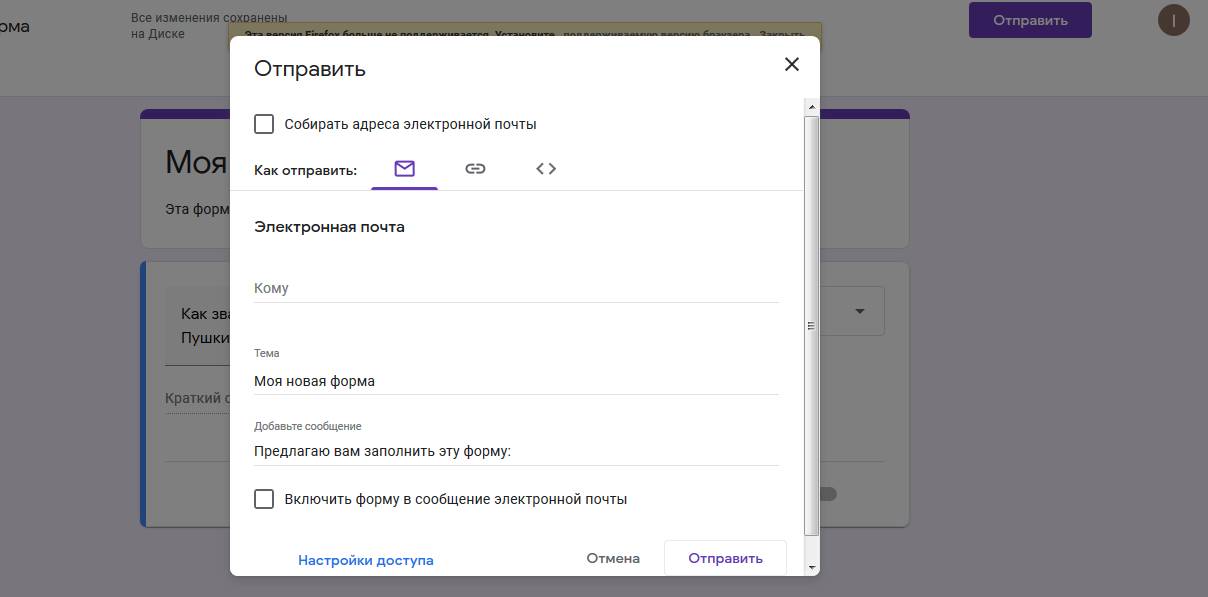The width and height of the screenshot is (1208, 597).
Task: Edit the Тема subject field
Action: tap(515, 381)
